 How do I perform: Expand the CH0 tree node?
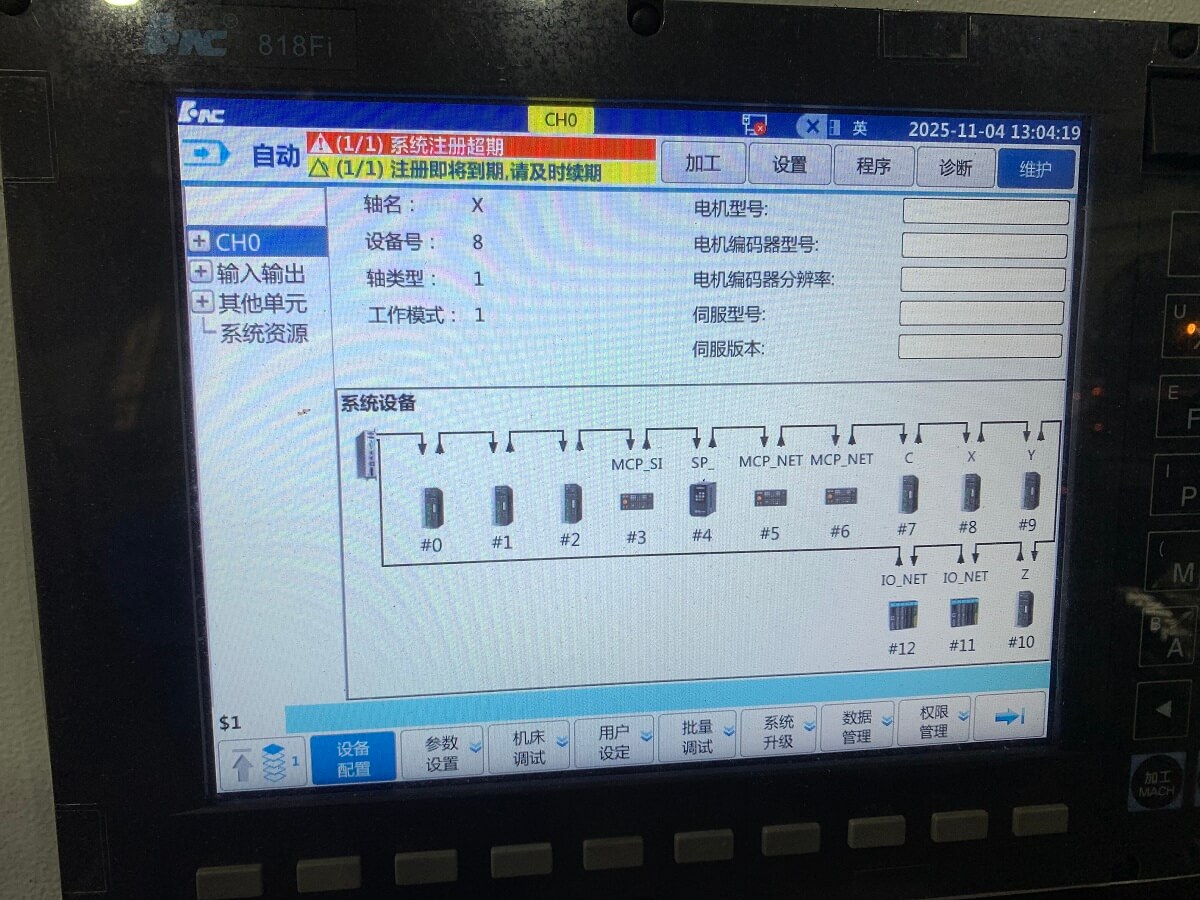click(198, 242)
